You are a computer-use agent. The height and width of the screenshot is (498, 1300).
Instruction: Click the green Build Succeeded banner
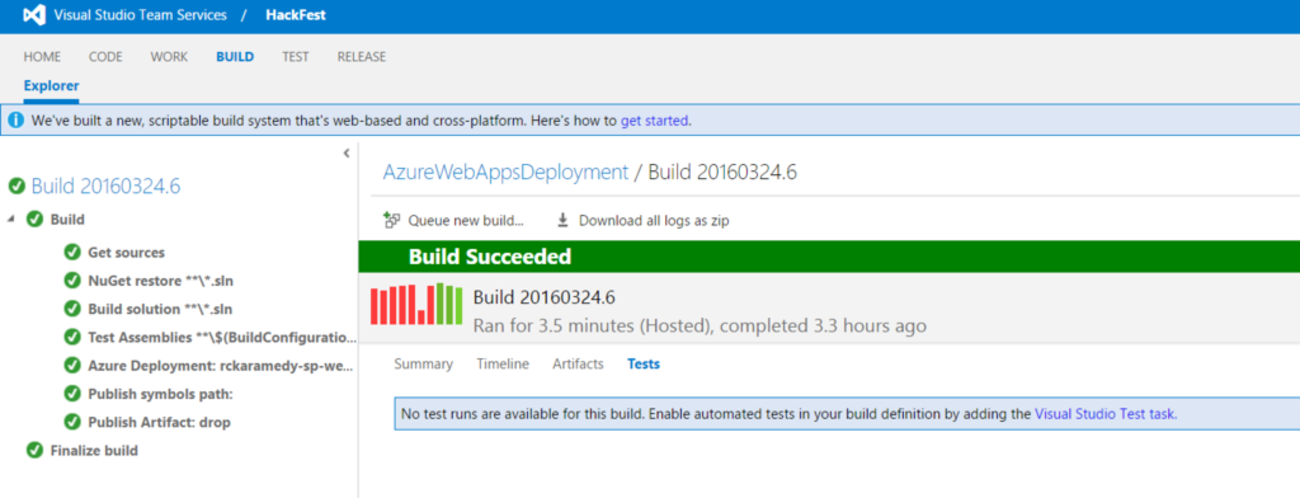click(829, 257)
